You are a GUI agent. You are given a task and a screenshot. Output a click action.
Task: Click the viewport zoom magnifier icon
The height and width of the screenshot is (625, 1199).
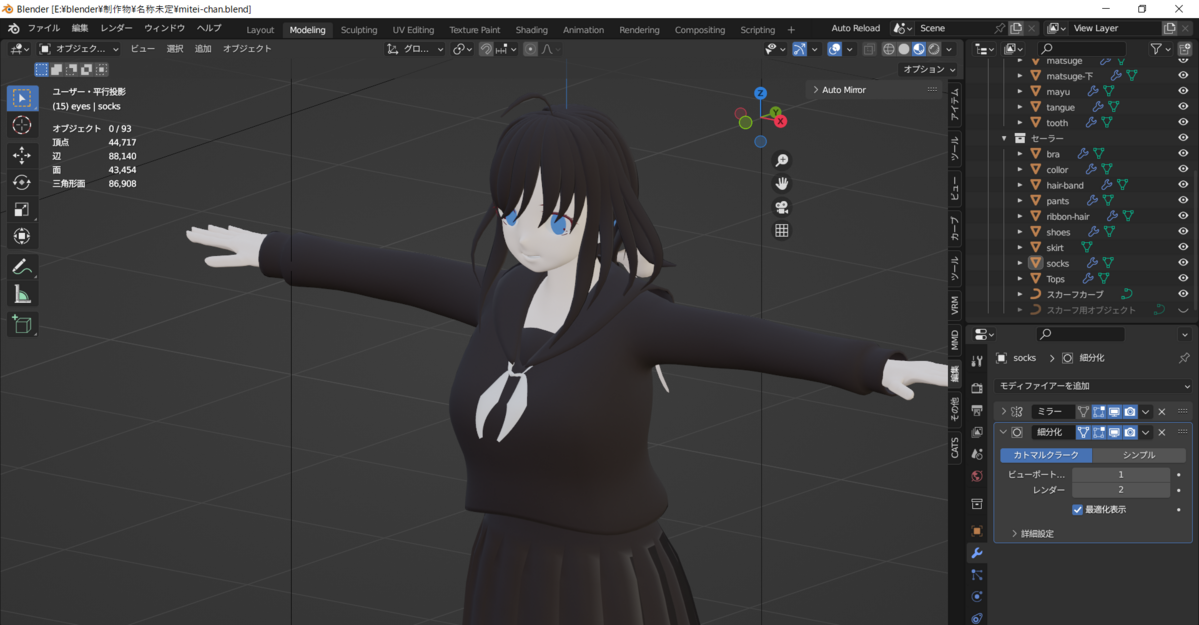[x=782, y=161]
